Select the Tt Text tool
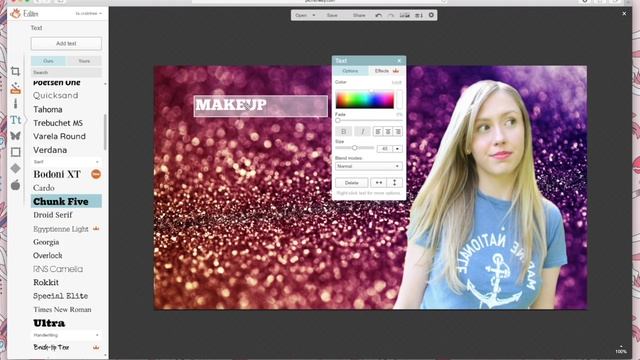 [16, 120]
